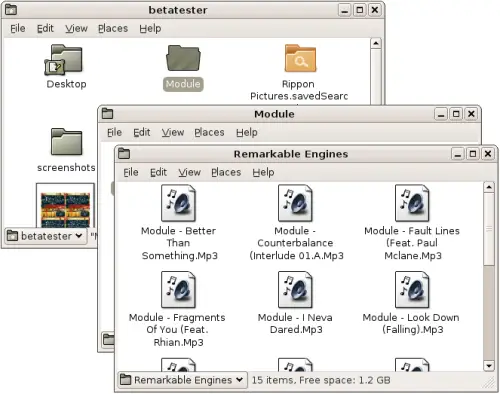The image size is (500, 394).
Task: Open Edit menu in Remarkable Engines window
Action: (x=158, y=172)
